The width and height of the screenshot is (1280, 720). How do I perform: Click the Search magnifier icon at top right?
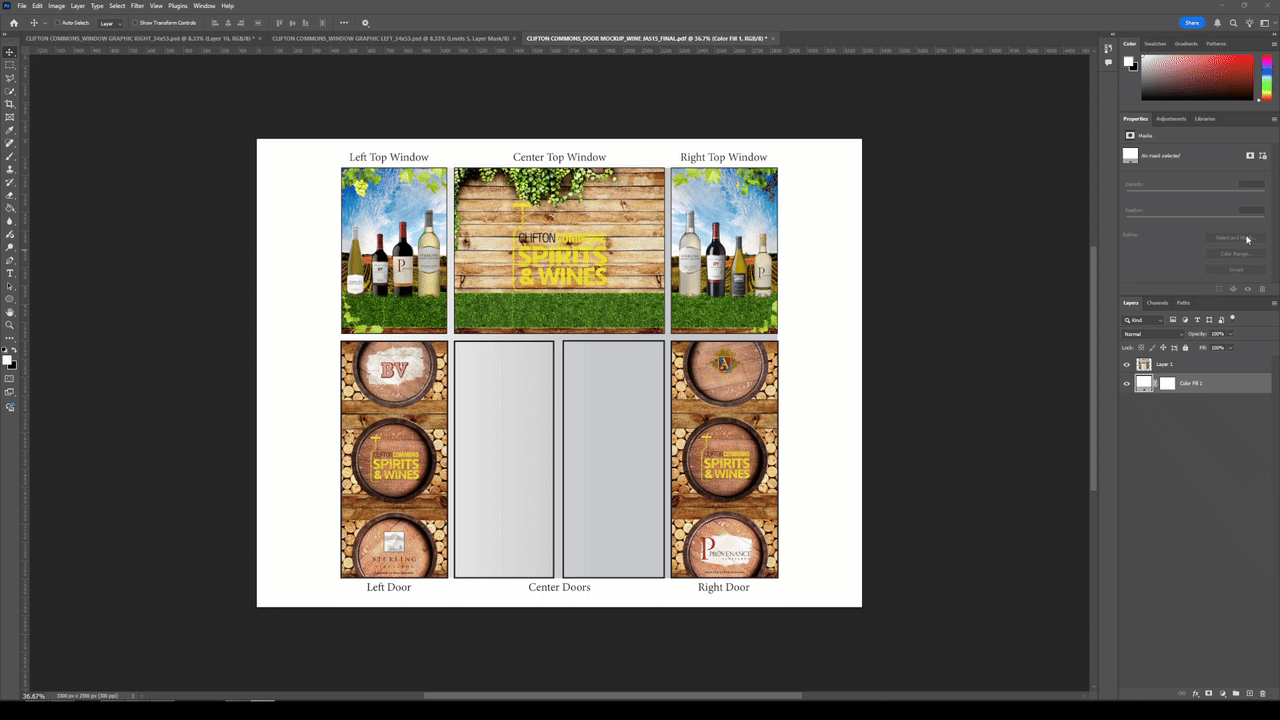pos(1234,23)
